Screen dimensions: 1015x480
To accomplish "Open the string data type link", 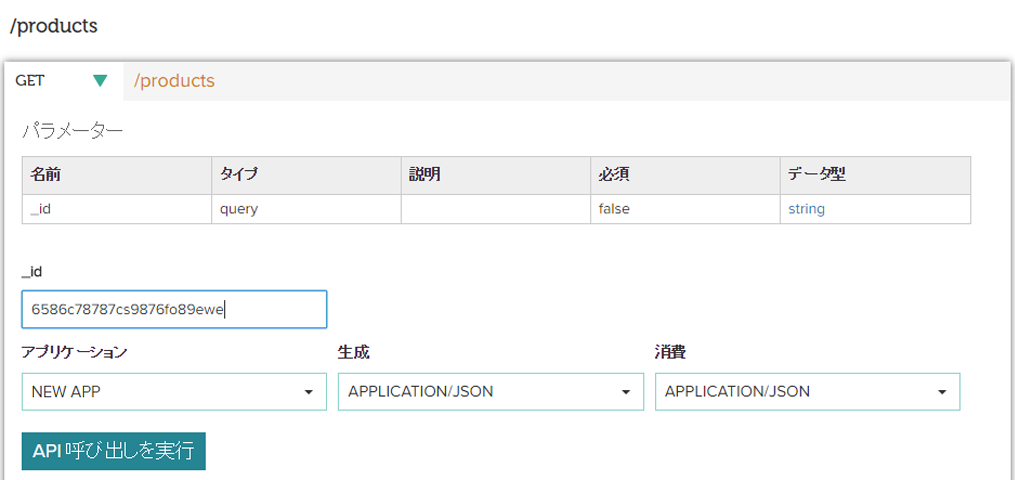I will click(806, 209).
